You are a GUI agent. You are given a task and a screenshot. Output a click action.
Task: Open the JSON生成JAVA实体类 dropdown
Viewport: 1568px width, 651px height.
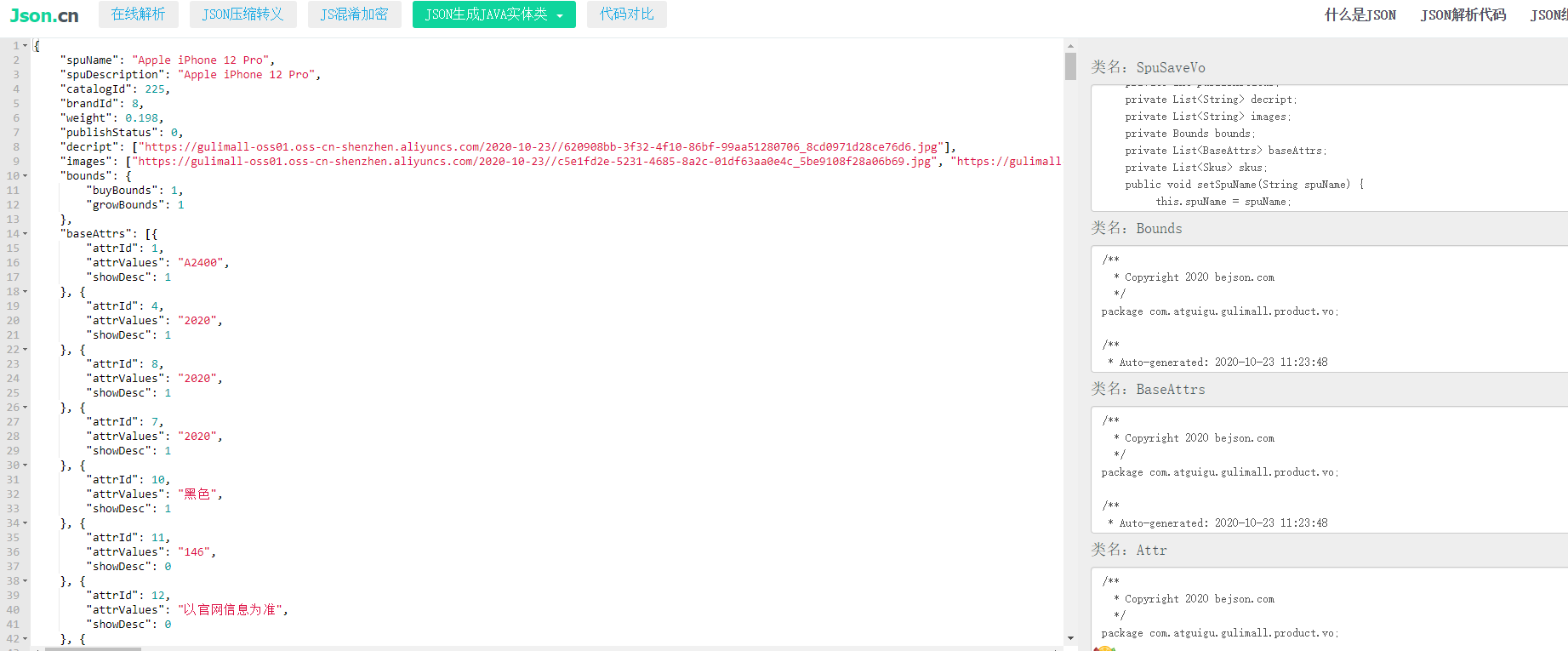pyautogui.click(x=493, y=14)
